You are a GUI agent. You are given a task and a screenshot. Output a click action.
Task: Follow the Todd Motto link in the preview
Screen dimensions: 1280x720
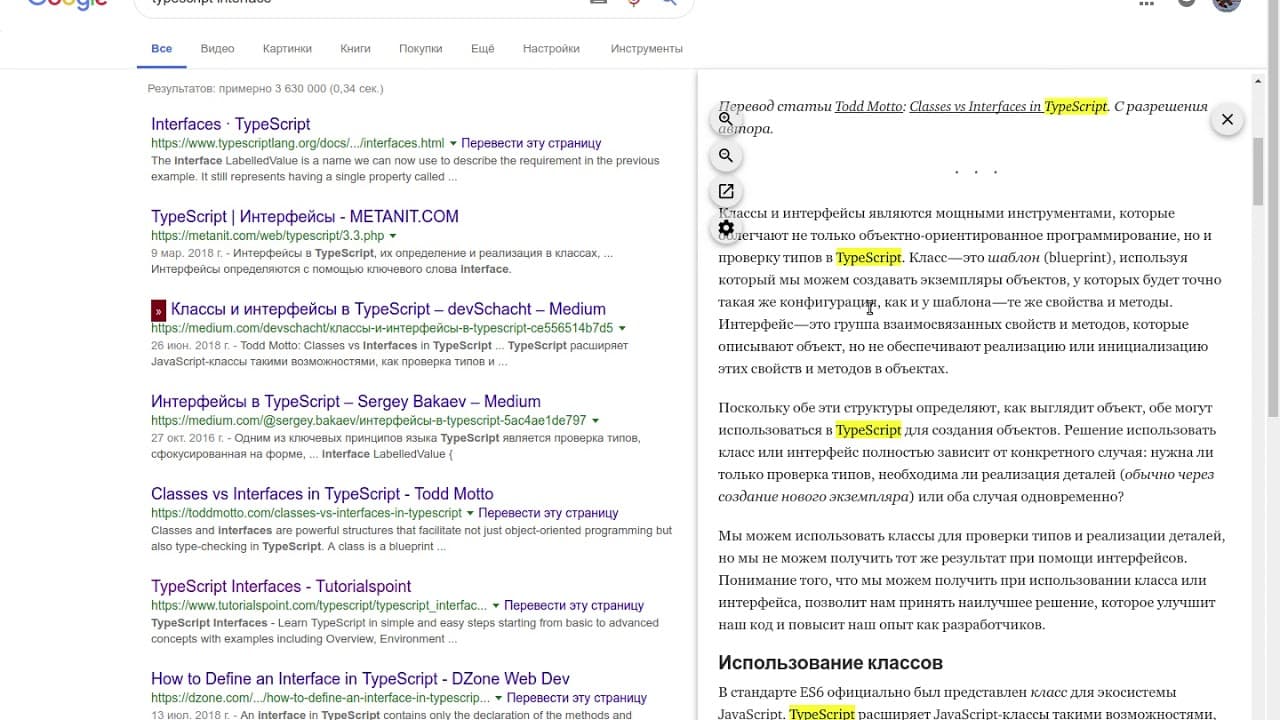[869, 107]
